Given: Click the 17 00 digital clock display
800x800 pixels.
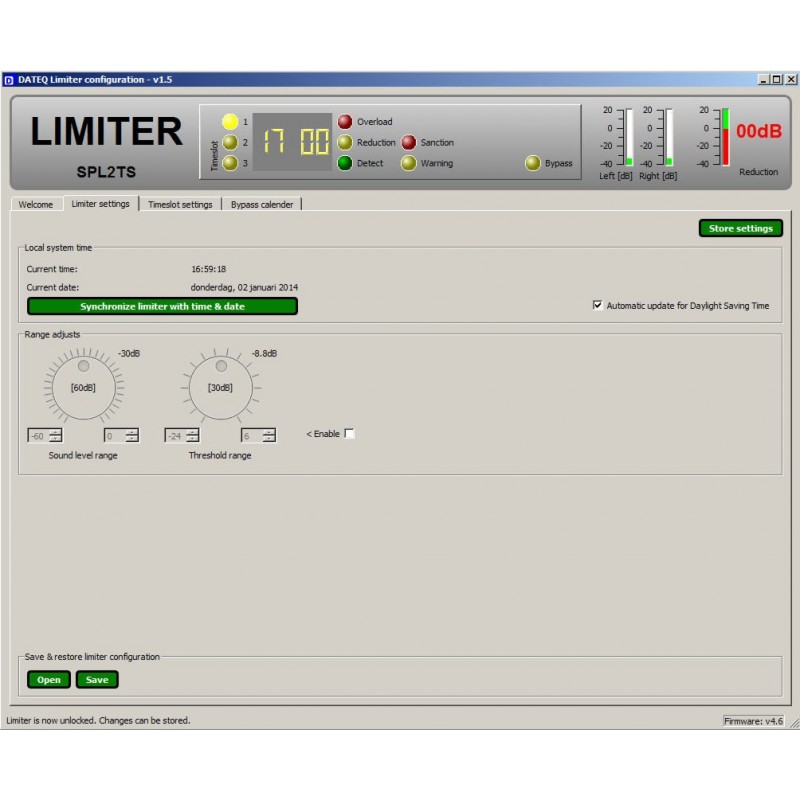Looking at the screenshot, I should pos(293,142).
